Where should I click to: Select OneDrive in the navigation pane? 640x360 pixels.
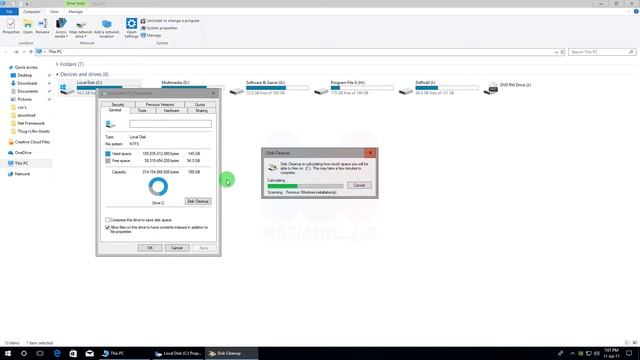[23, 153]
